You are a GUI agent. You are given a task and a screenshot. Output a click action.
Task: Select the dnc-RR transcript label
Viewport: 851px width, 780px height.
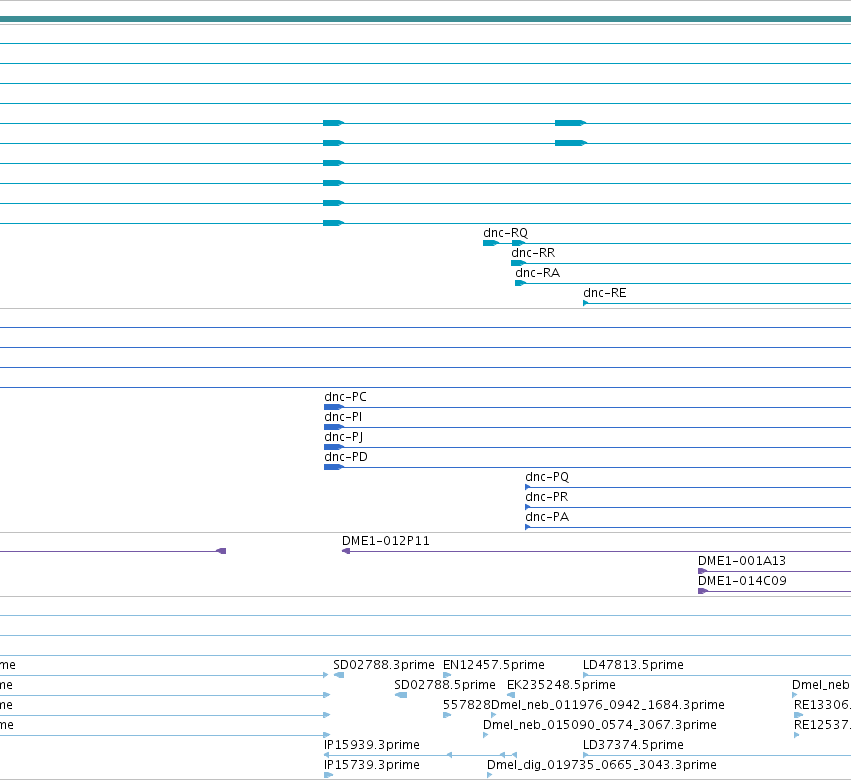pyautogui.click(x=533, y=253)
